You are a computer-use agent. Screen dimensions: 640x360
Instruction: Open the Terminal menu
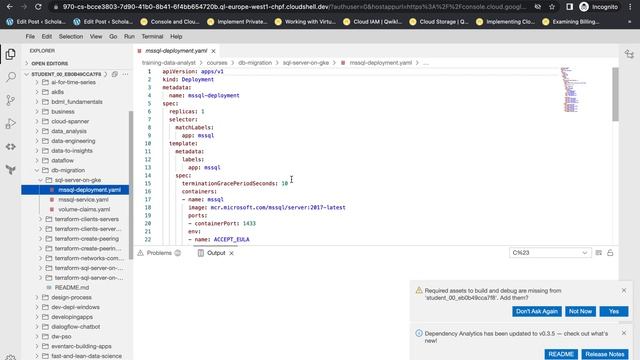coord(152,36)
